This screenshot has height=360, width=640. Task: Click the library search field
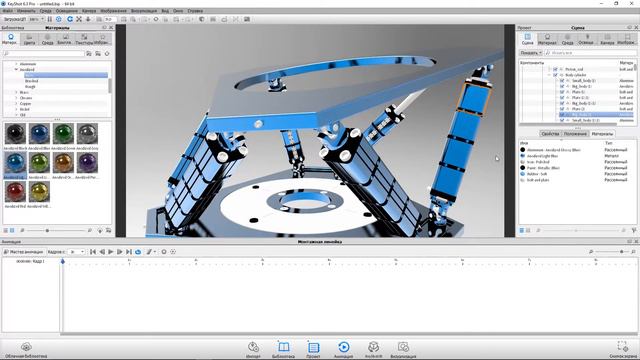point(43,53)
